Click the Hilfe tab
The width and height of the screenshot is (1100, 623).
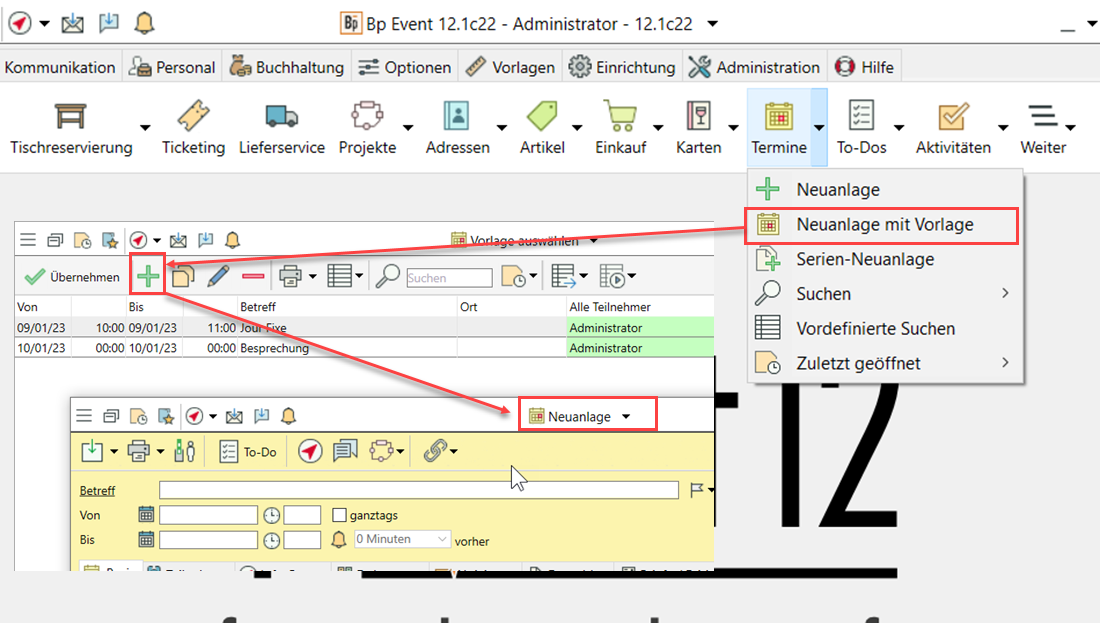865,67
